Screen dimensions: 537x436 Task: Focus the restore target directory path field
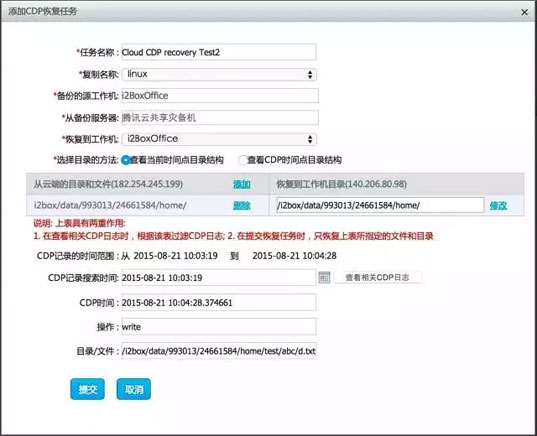coord(380,205)
